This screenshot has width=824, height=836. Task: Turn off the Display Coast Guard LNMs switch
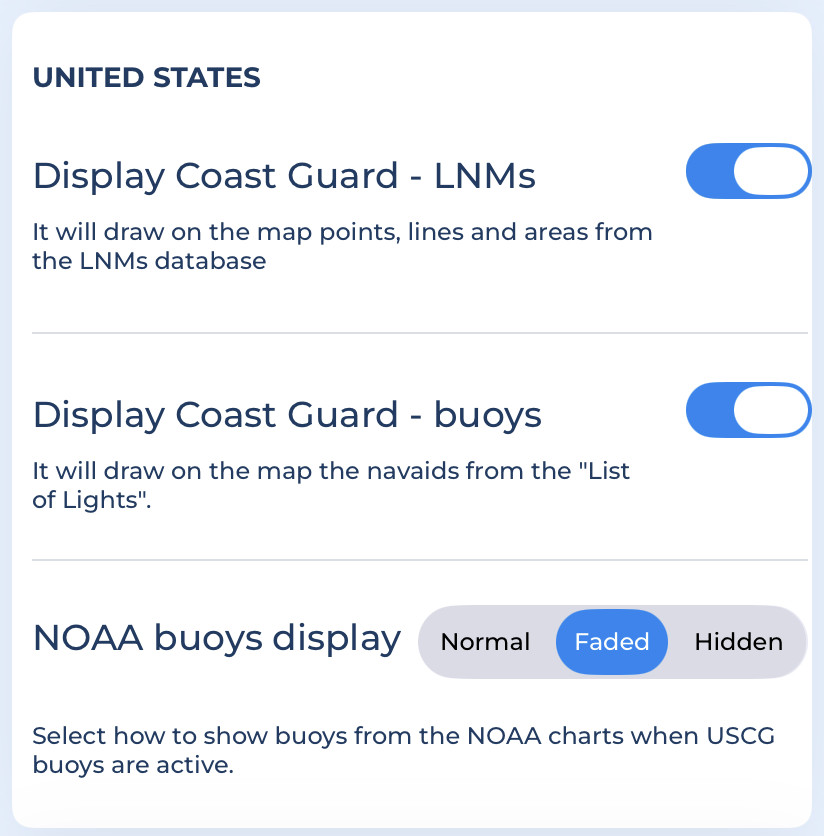click(x=747, y=172)
